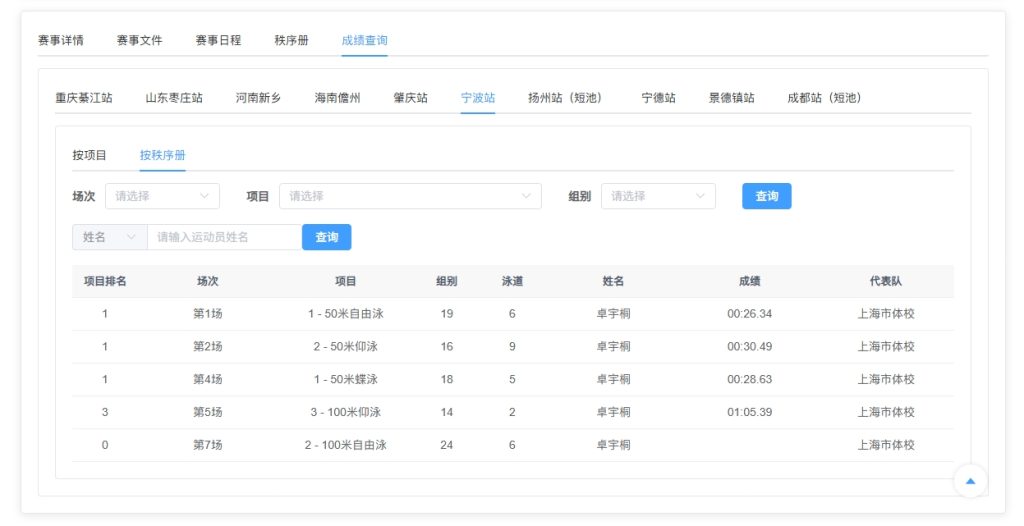Image resolution: width=1024 pixels, height=526 pixels.
Task: Click the 查询 button beside name input
Action: [327, 237]
